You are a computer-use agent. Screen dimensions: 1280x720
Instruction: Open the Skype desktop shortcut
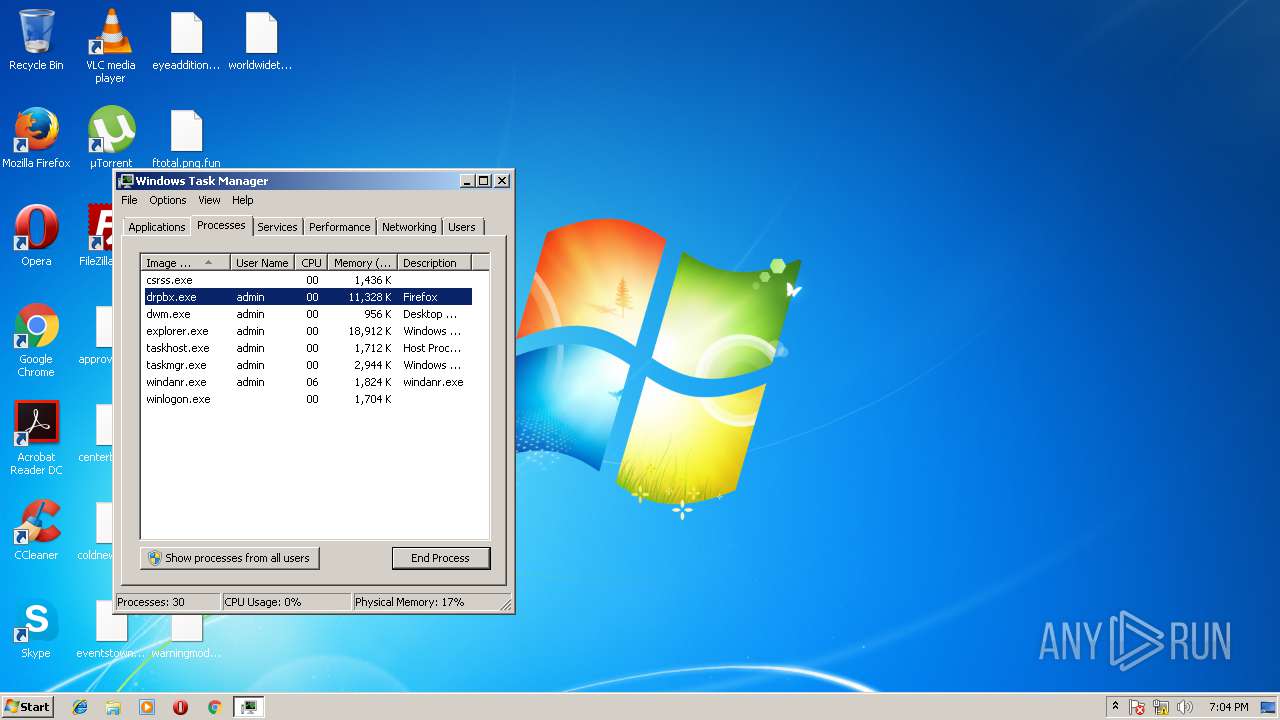pyautogui.click(x=36, y=628)
